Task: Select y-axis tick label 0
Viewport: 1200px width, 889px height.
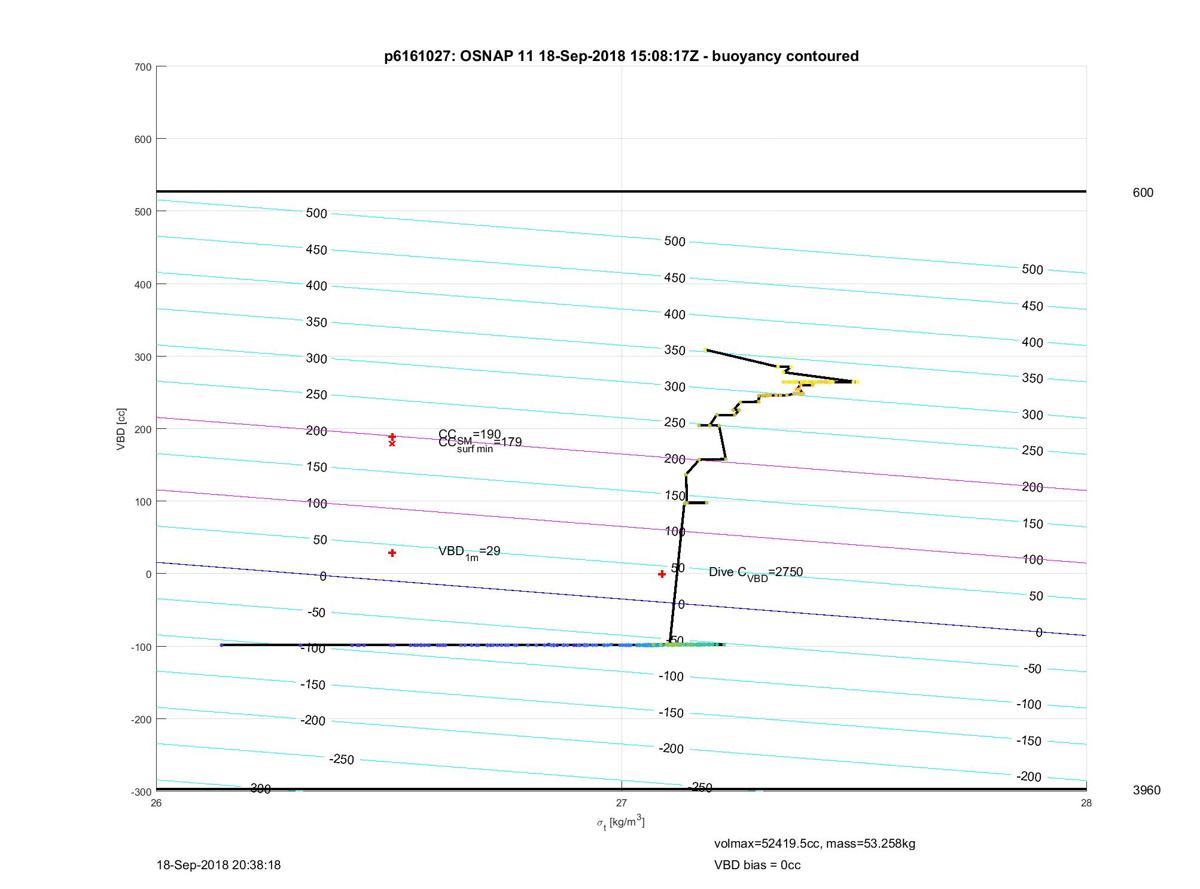Action: [148, 574]
